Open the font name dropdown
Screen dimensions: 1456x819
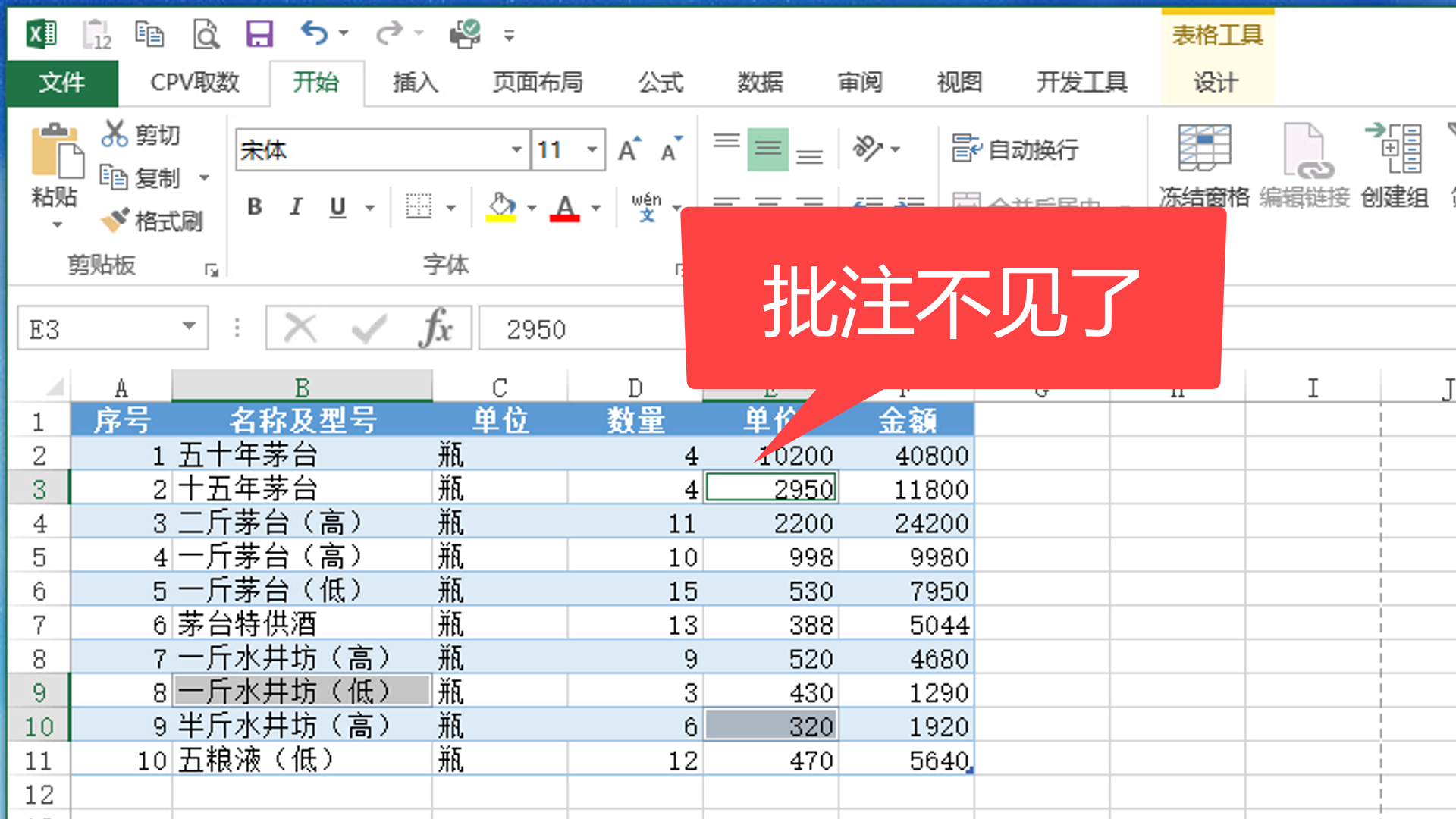coord(516,149)
